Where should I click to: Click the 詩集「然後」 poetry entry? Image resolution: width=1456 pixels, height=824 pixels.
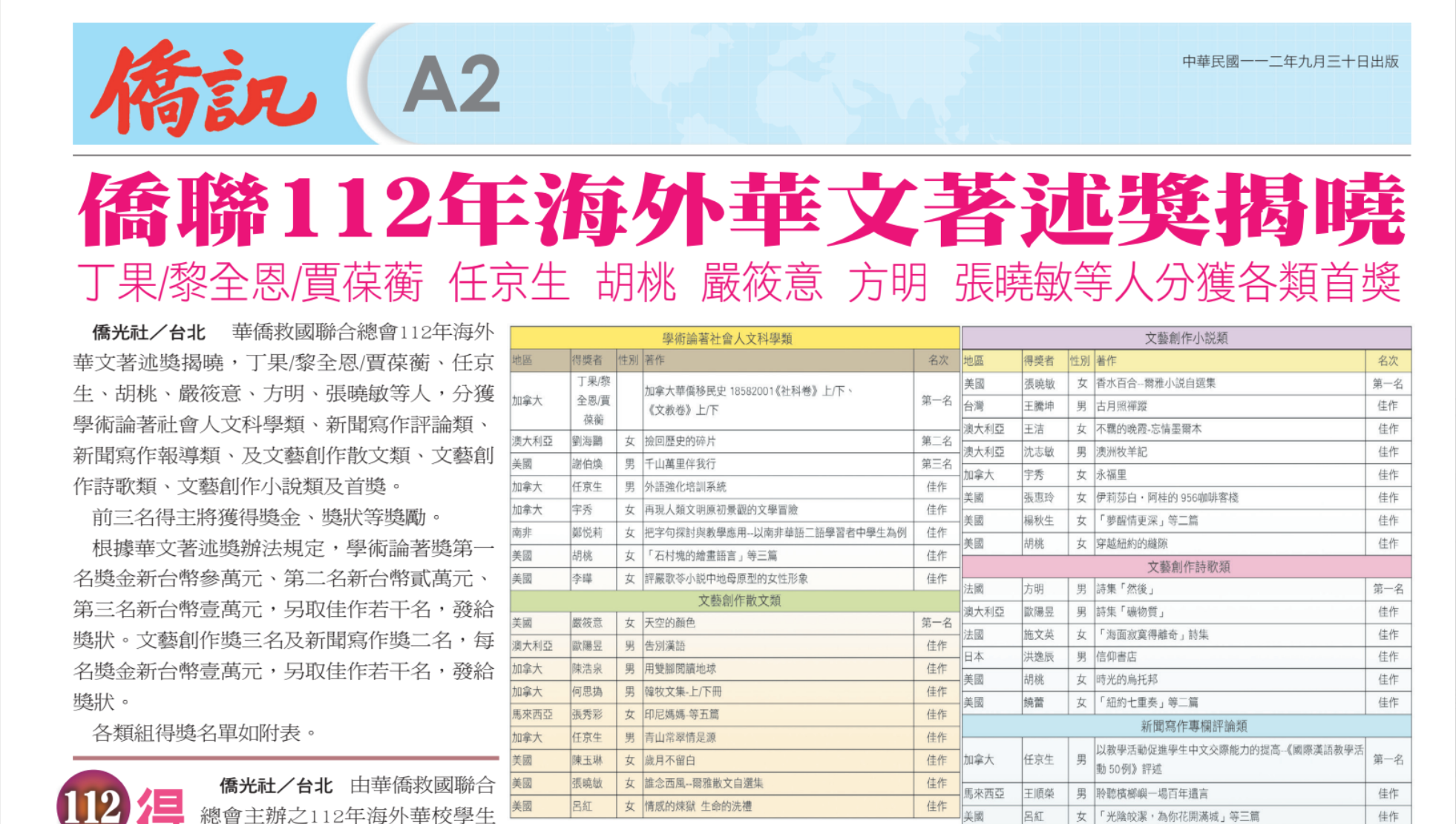pyautogui.click(x=1125, y=589)
